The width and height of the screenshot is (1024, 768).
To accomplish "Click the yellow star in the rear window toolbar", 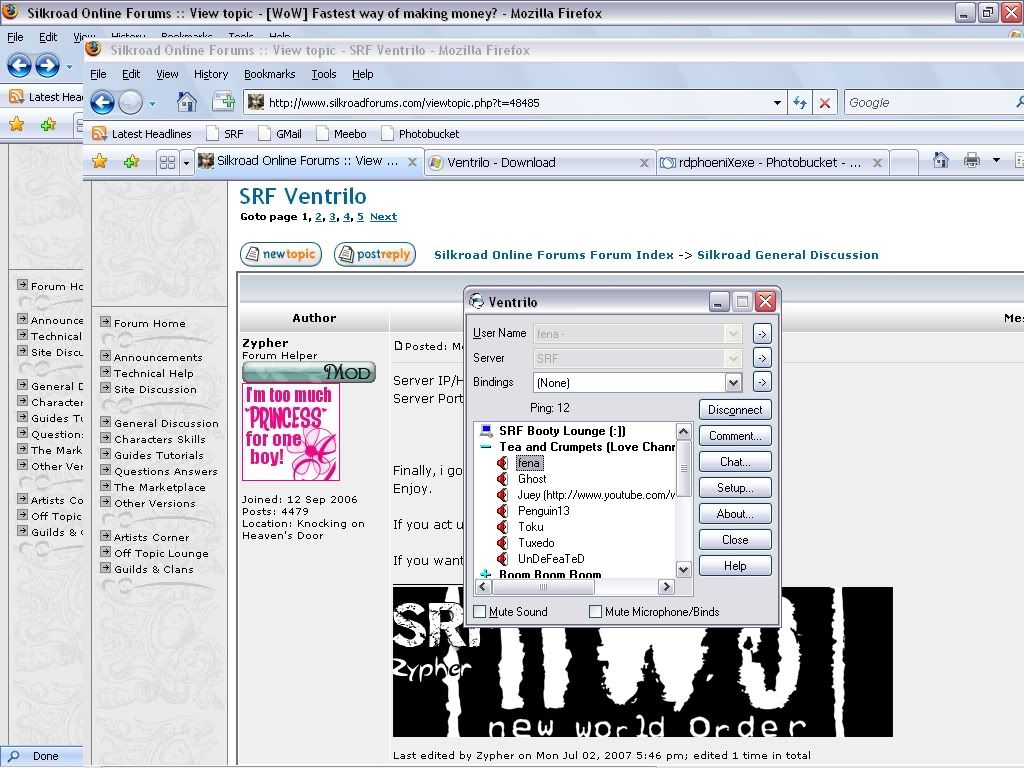I will pyautogui.click(x=16, y=124).
